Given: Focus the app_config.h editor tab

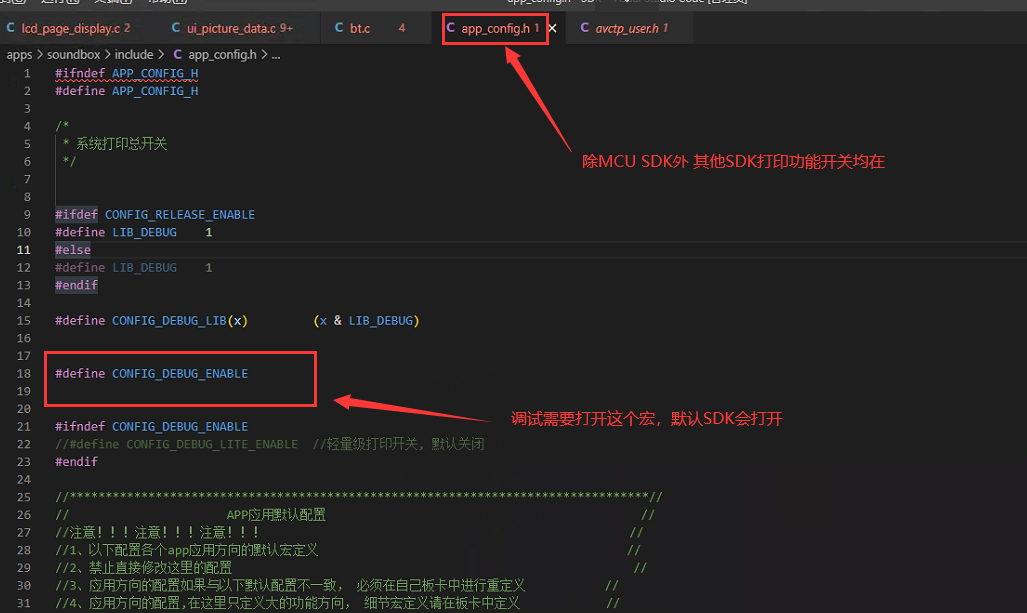Looking at the screenshot, I should 494,28.
